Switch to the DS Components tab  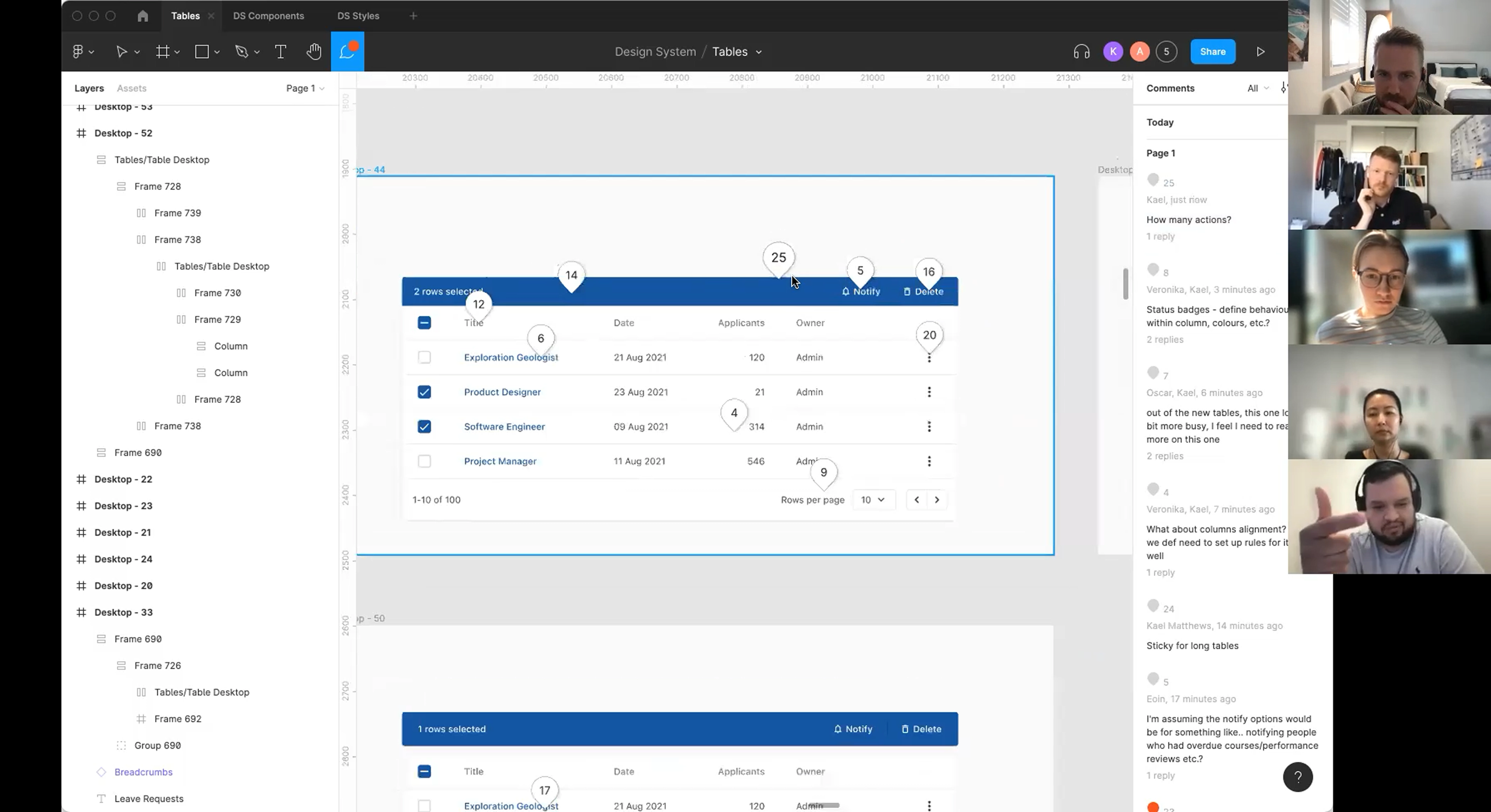tap(269, 16)
